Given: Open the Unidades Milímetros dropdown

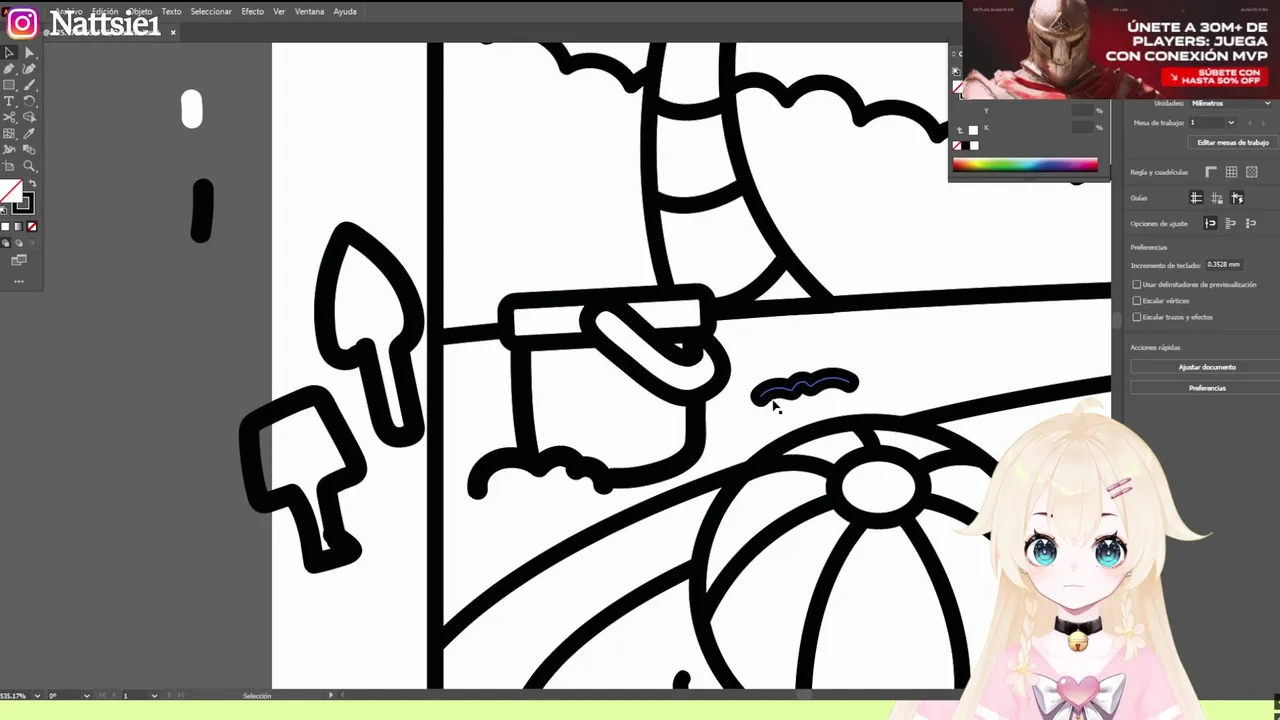Looking at the screenshot, I should pos(1229,103).
